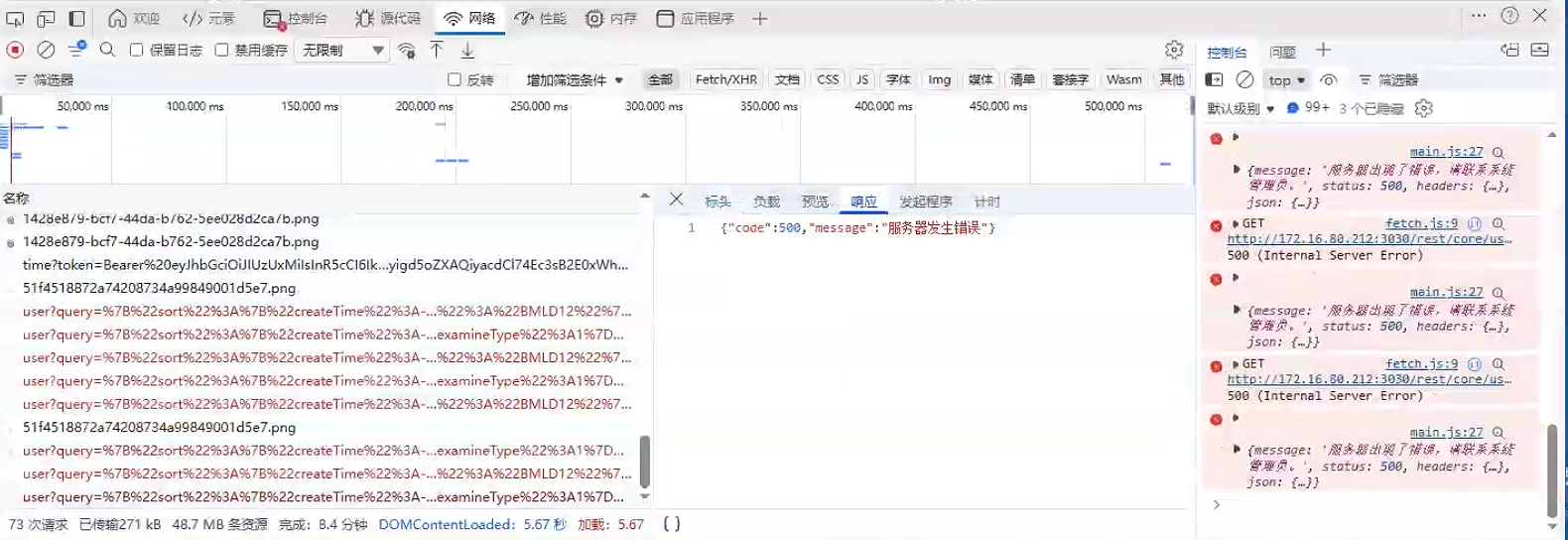Filter requests by CSS type
The image size is (1568, 540).
pyautogui.click(x=828, y=79)
